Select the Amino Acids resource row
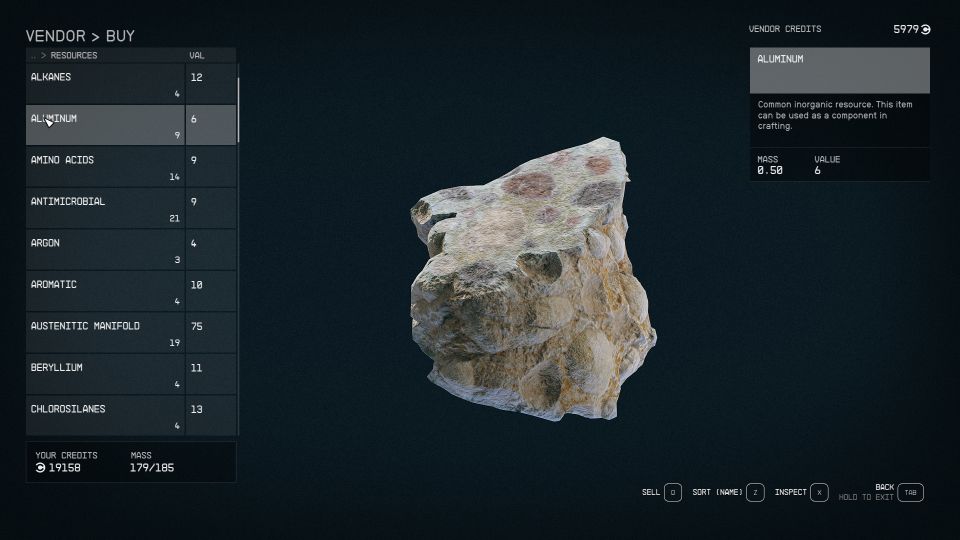 (130, 167)
